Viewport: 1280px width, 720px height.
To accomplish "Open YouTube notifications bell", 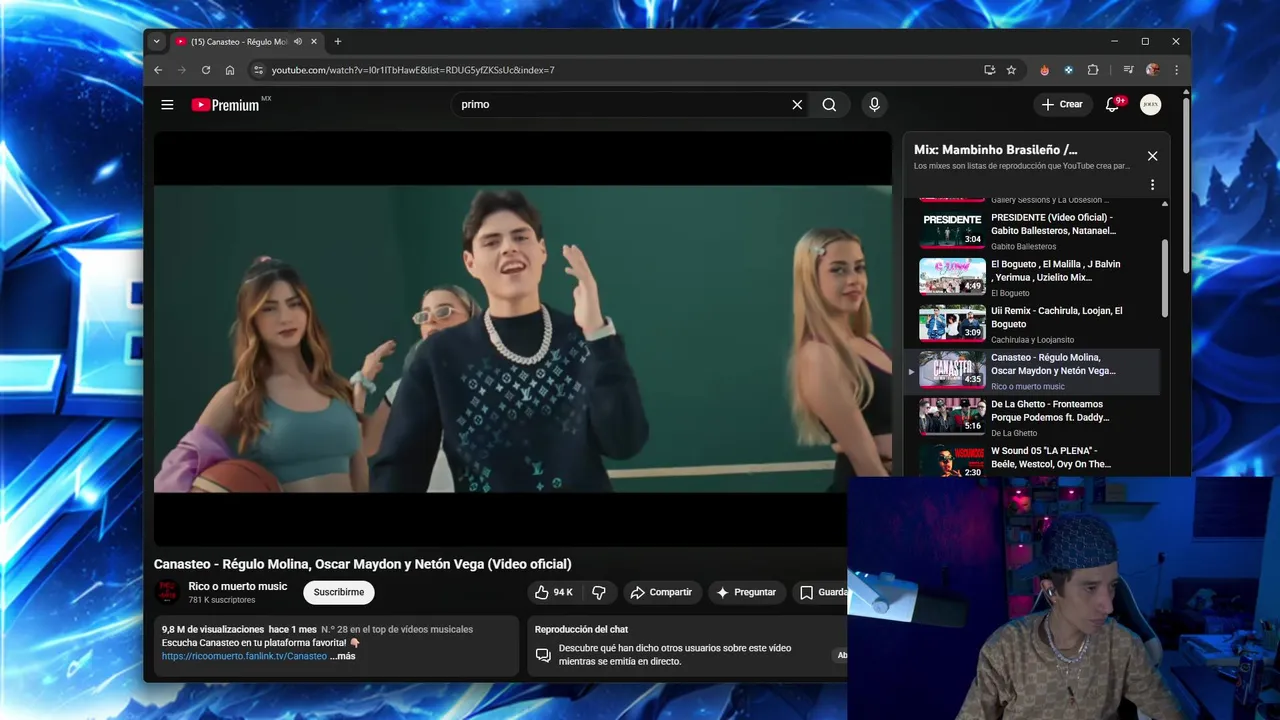I will click(x=1113, y=104).
